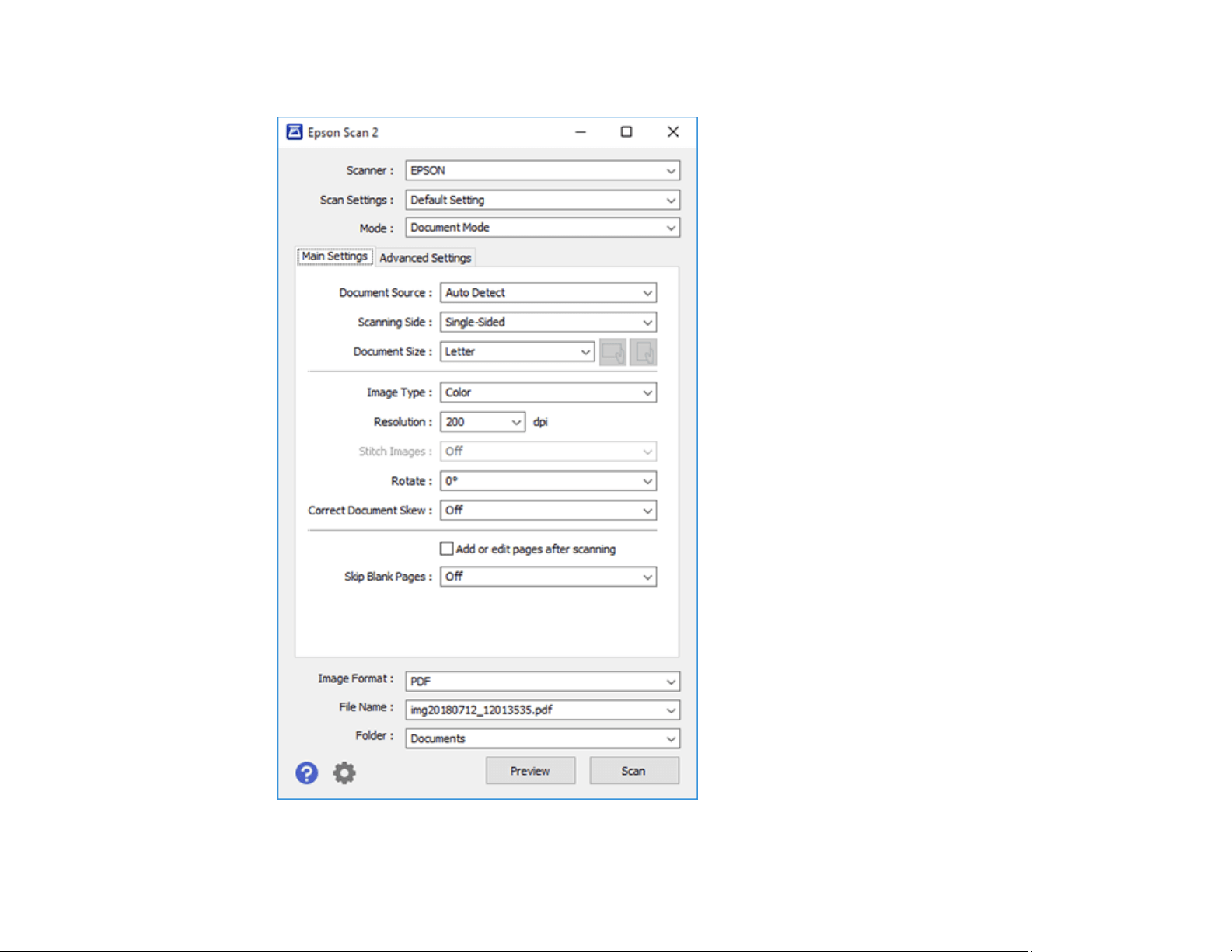Enable Add or edit pages after scanning

(x=447, y=549)
